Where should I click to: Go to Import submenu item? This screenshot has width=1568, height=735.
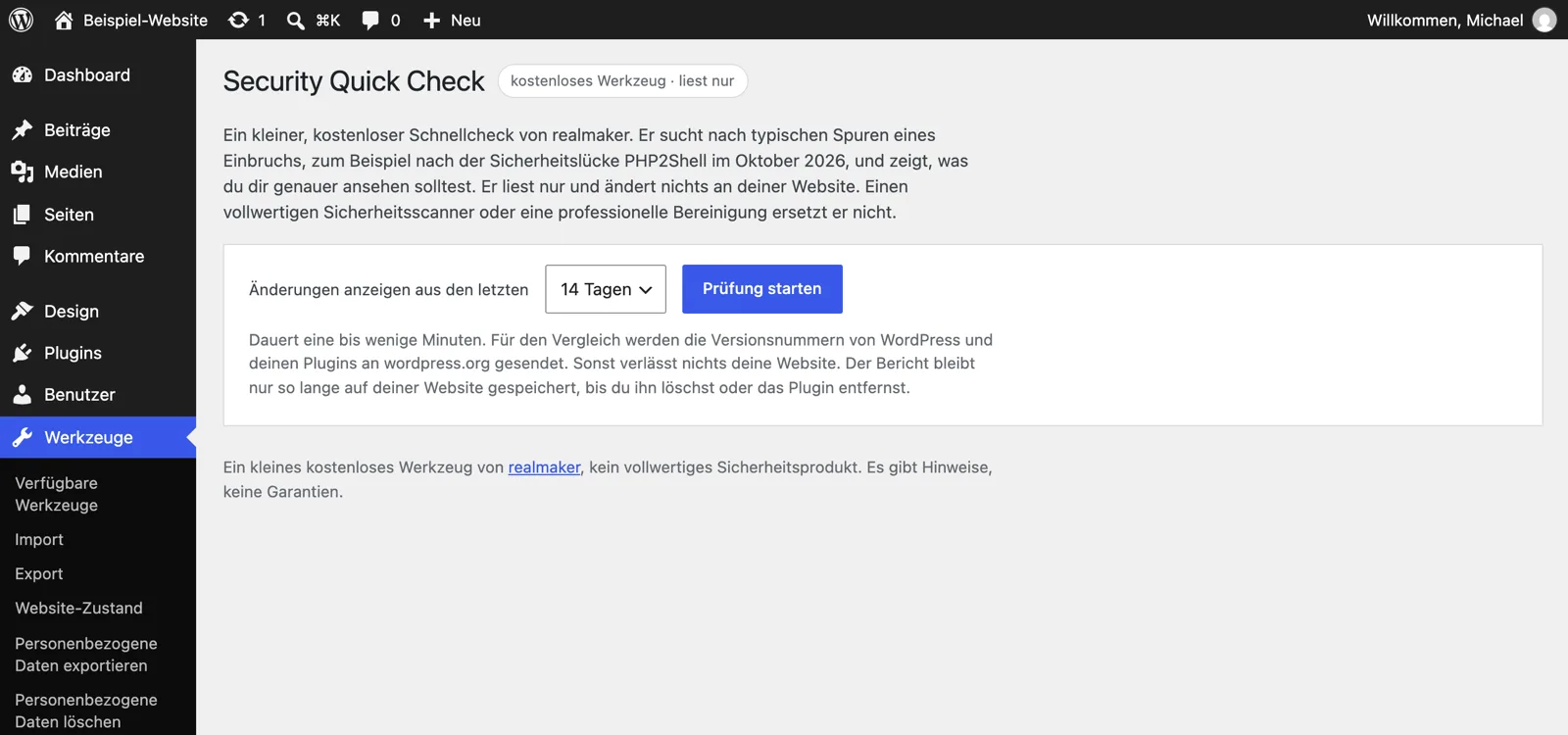pos(39,540)
